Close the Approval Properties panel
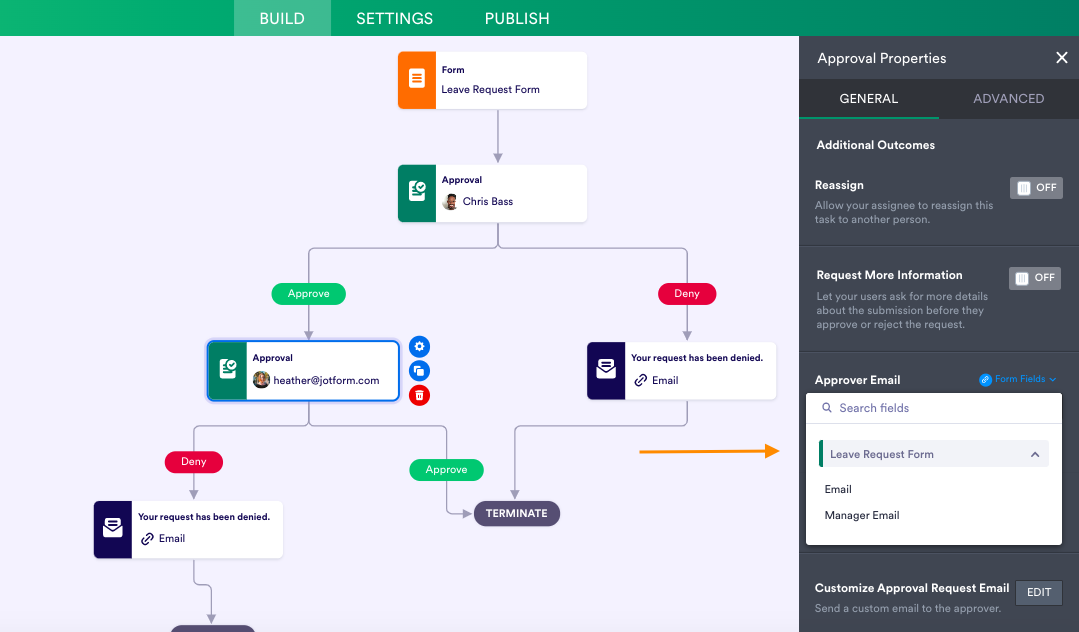This screenshot has width=1079, height=632. (1062, 58)
